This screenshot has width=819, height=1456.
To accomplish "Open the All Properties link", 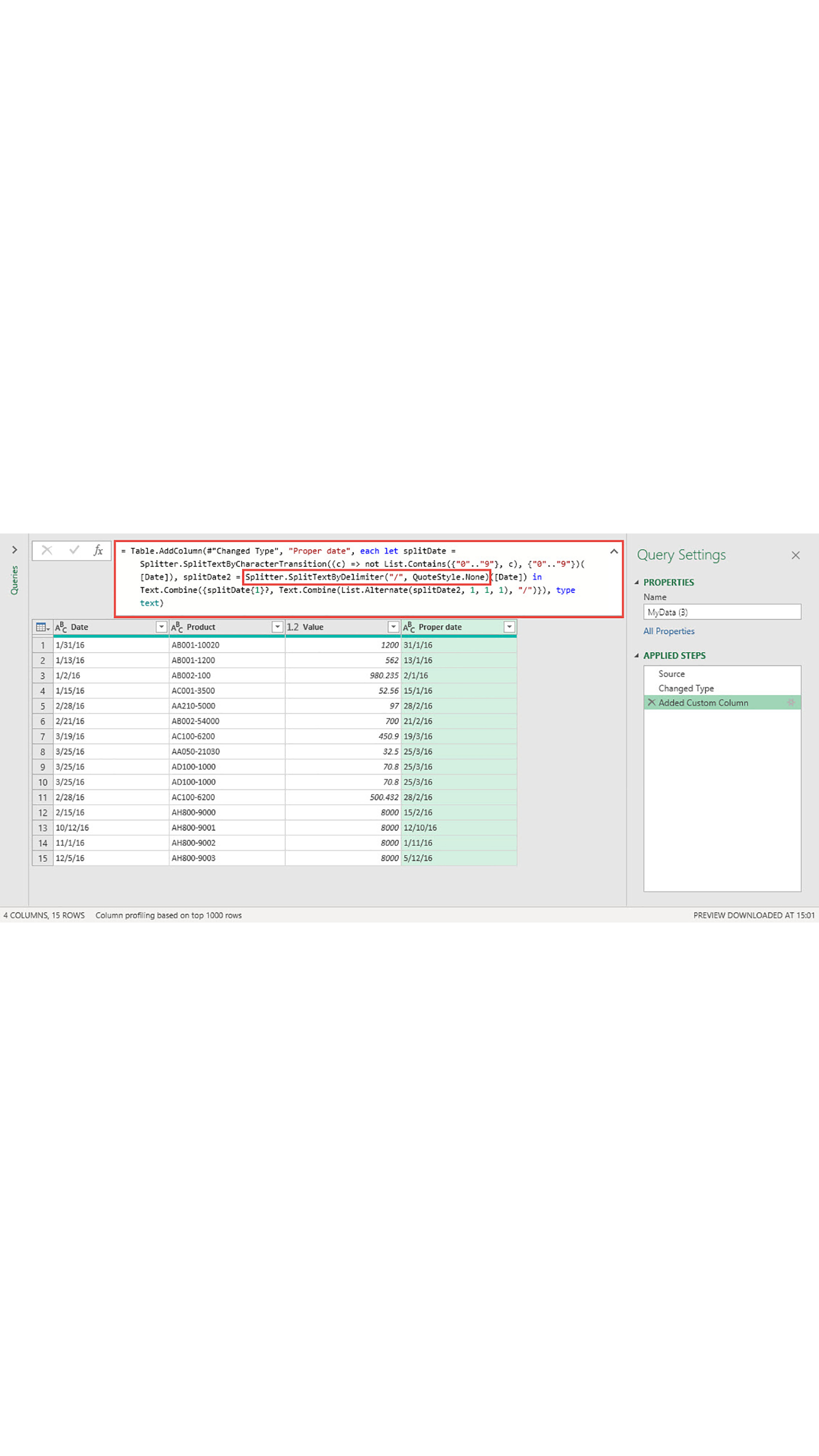I will click(x=669, y=631).
